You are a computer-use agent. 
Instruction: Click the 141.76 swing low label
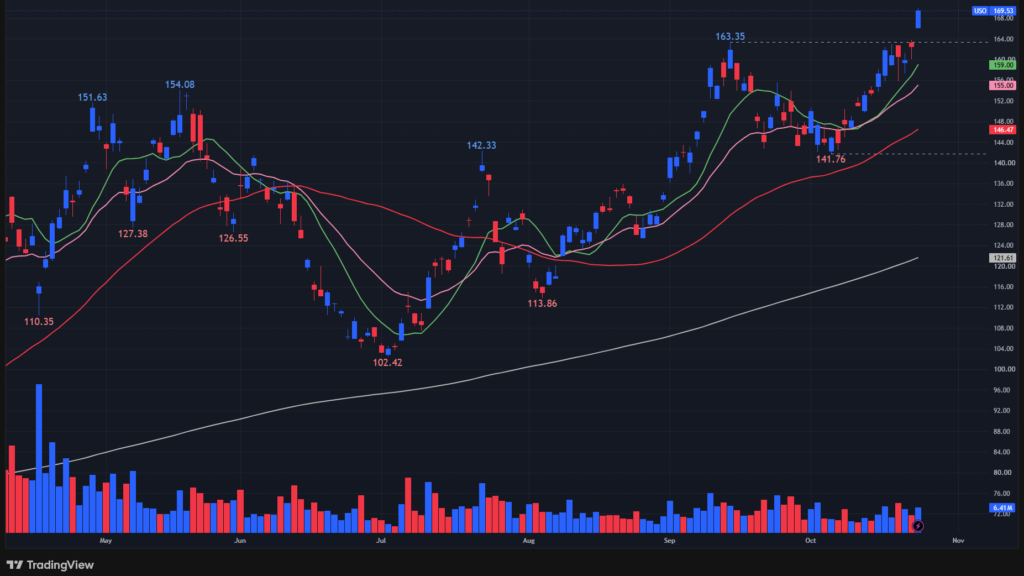(x=831, y=159)
